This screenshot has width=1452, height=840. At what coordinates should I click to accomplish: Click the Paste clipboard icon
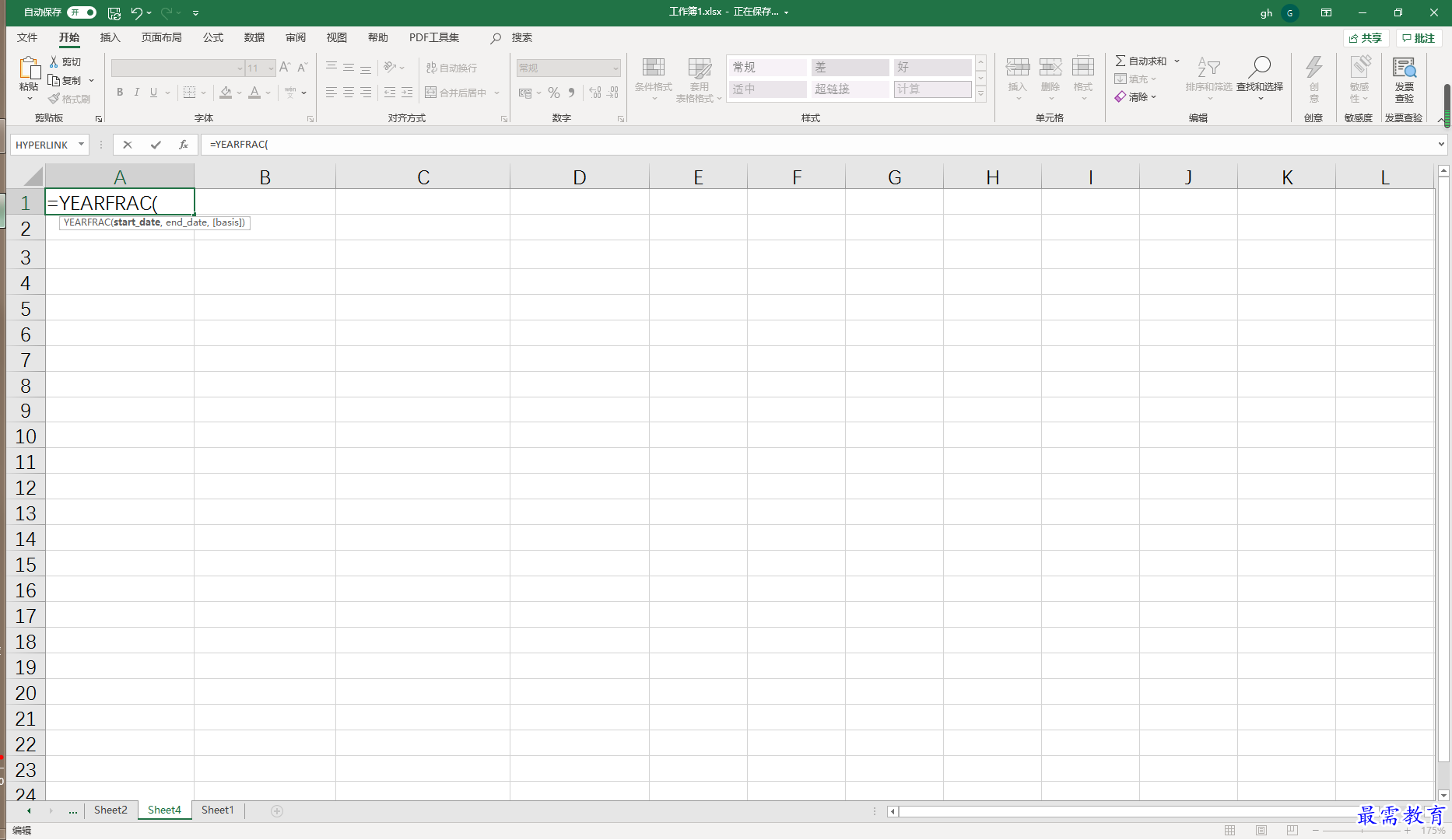(x=29, y=68)
